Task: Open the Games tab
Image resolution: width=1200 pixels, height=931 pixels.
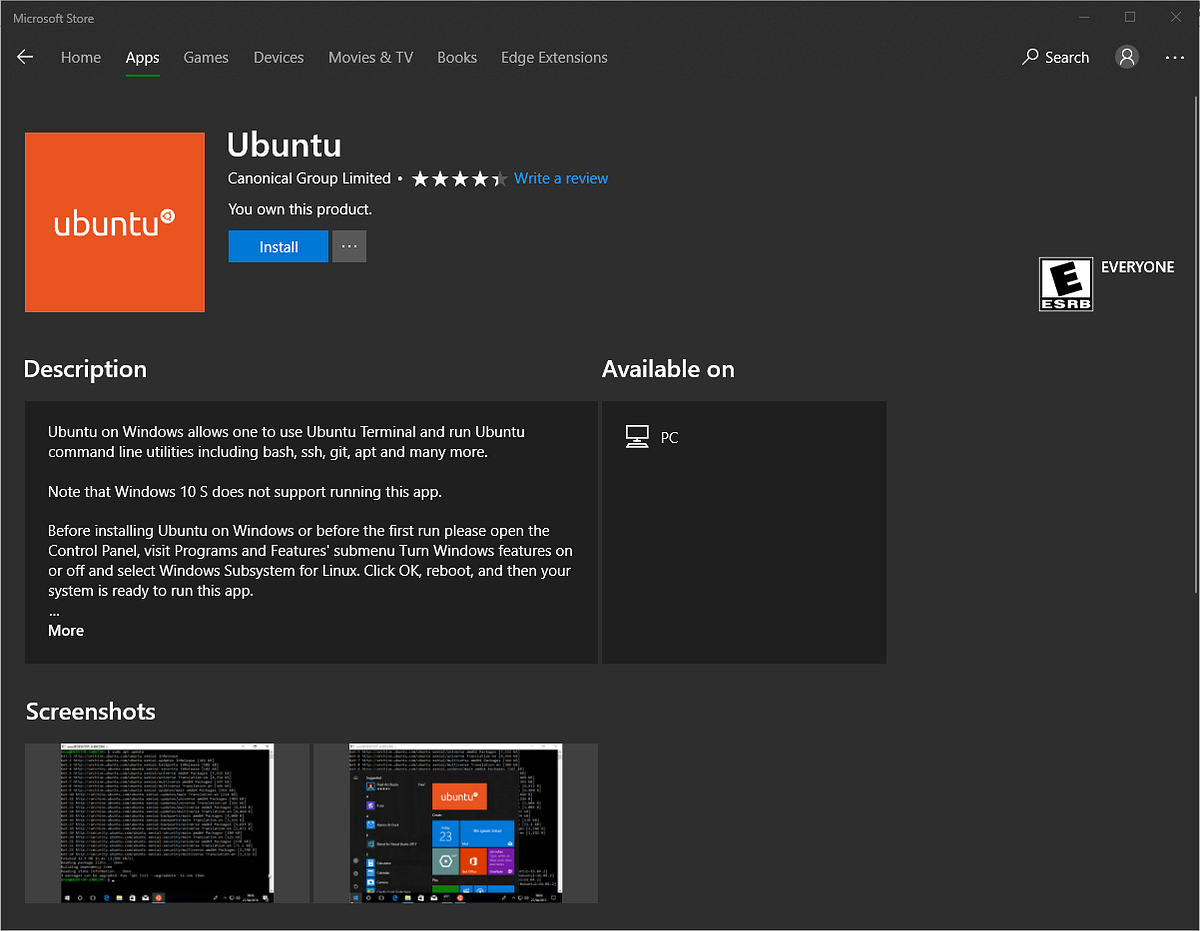Action: click(x=206, y=57)
